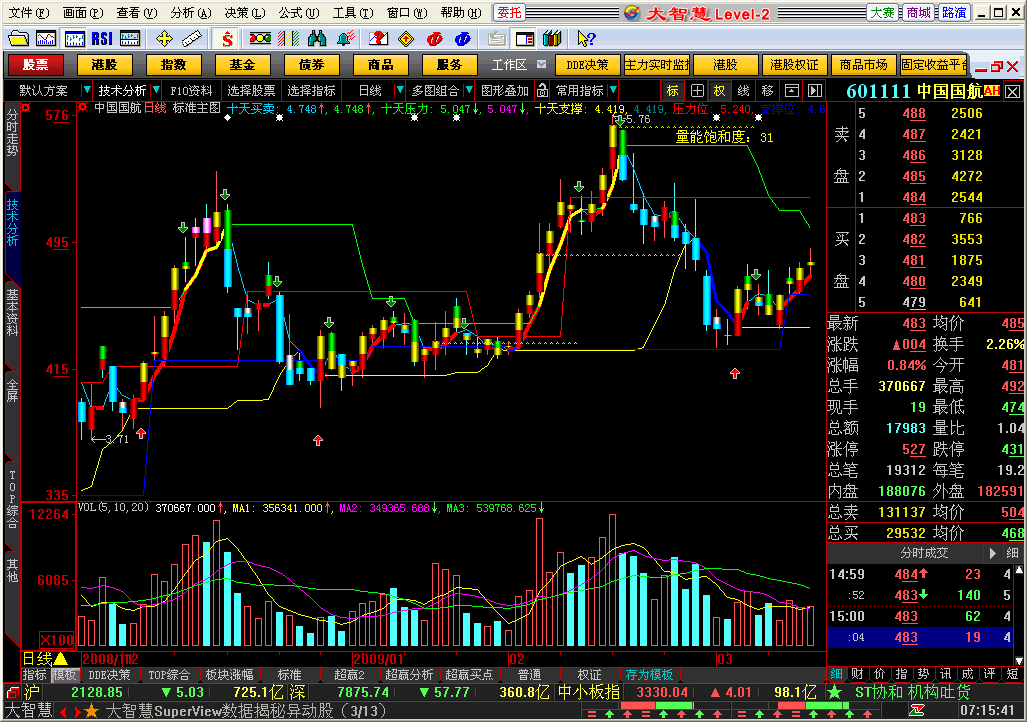This screenshot has height=722, width=1027.
Task: Click the scrollbar down arrow in 分时成交 list
Action: pyautogui.click(x=1018, y=660)
